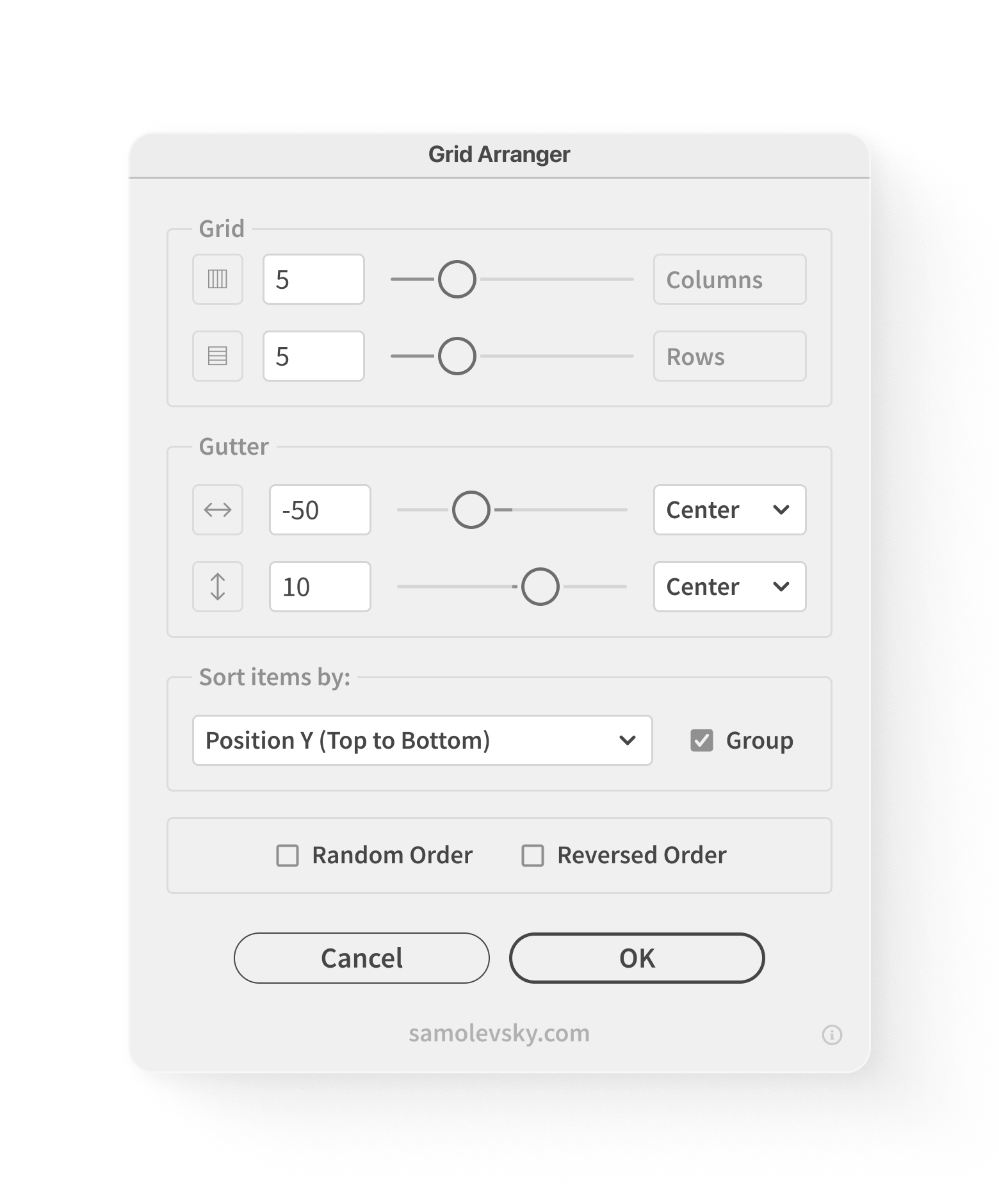This screenshot has width=999, height=1204.
Task: Expand the Position Y (Top to Bottom) dropdown
Action: click(x=423, y=740)
